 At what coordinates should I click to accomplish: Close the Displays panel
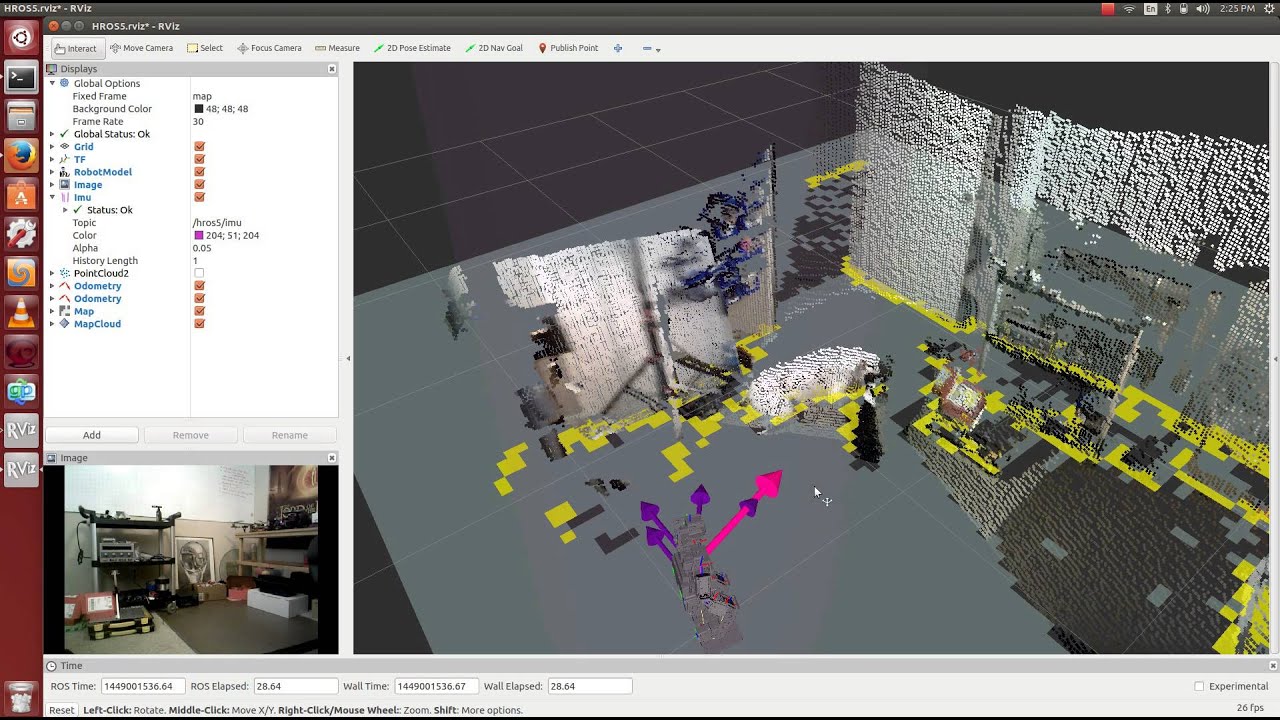click(x=332, y=69)
